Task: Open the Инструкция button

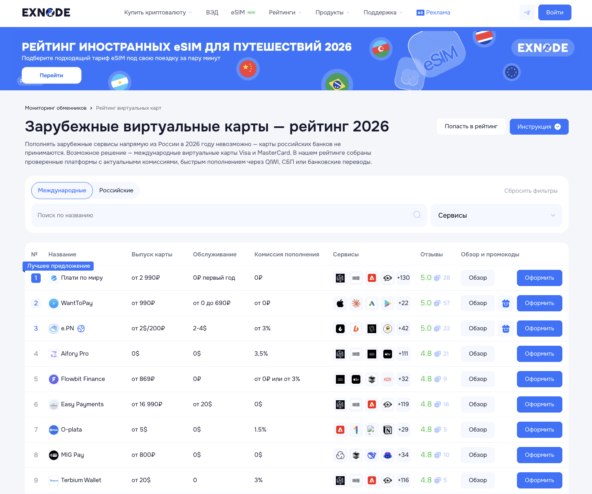Action: click(539, 127)
